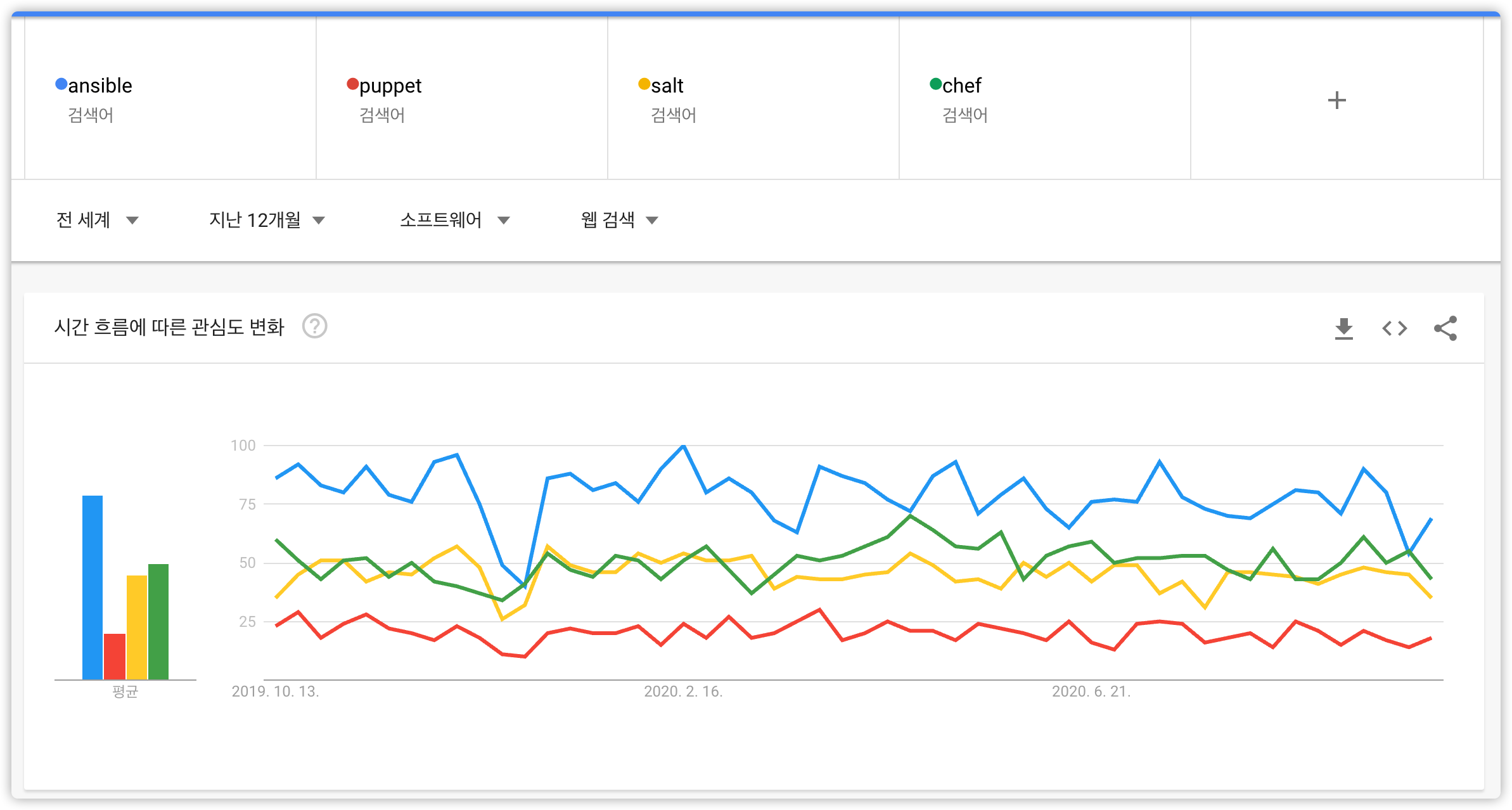Open the 웹 검색 search type dropdown
This screenshot has width=1512, height=810.
(x=620, y=220)
